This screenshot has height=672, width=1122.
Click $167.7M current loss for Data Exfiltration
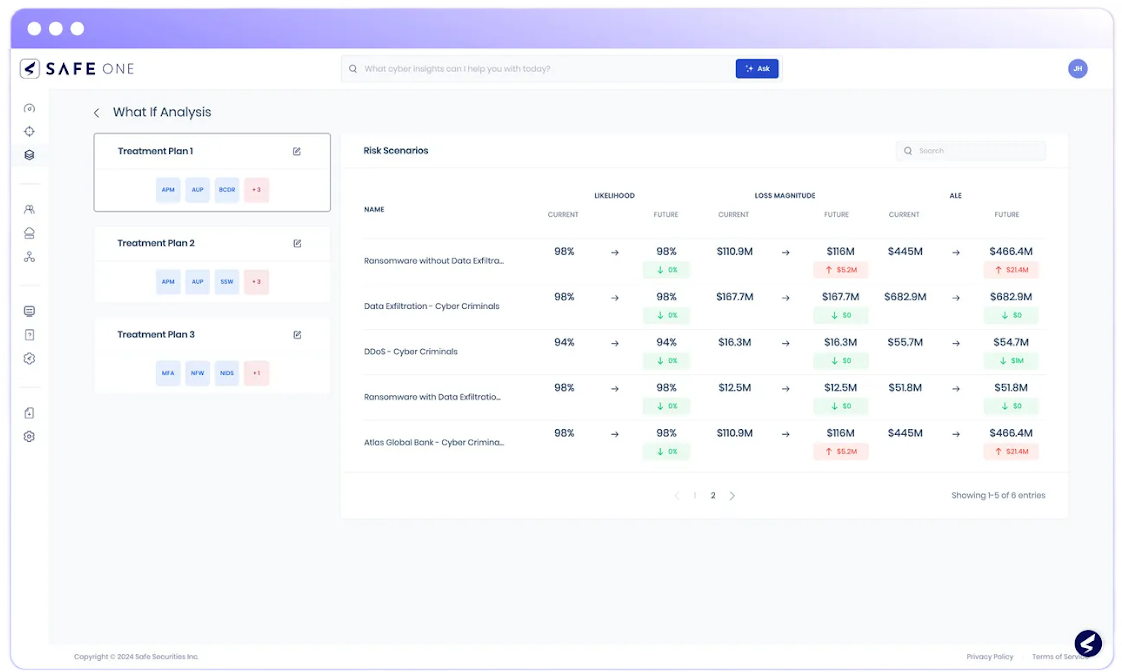click(734, 297)
